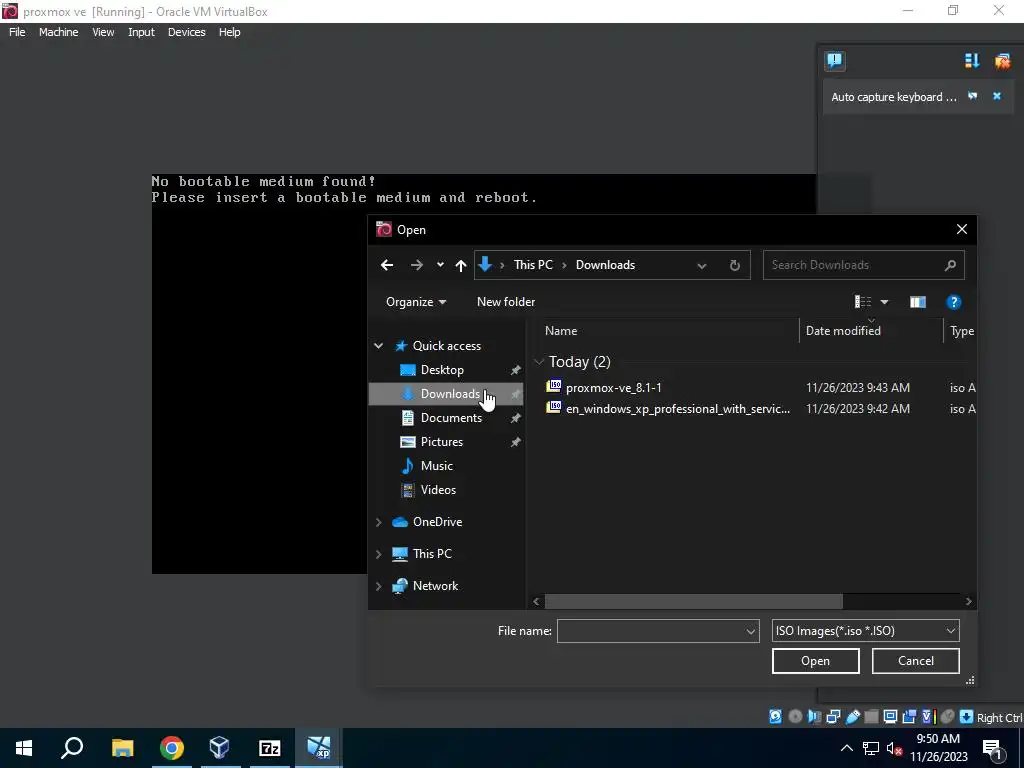The width and height of the screenshot is (1024, 768).
Task: Open the Input menu
Action: [141, 32]
